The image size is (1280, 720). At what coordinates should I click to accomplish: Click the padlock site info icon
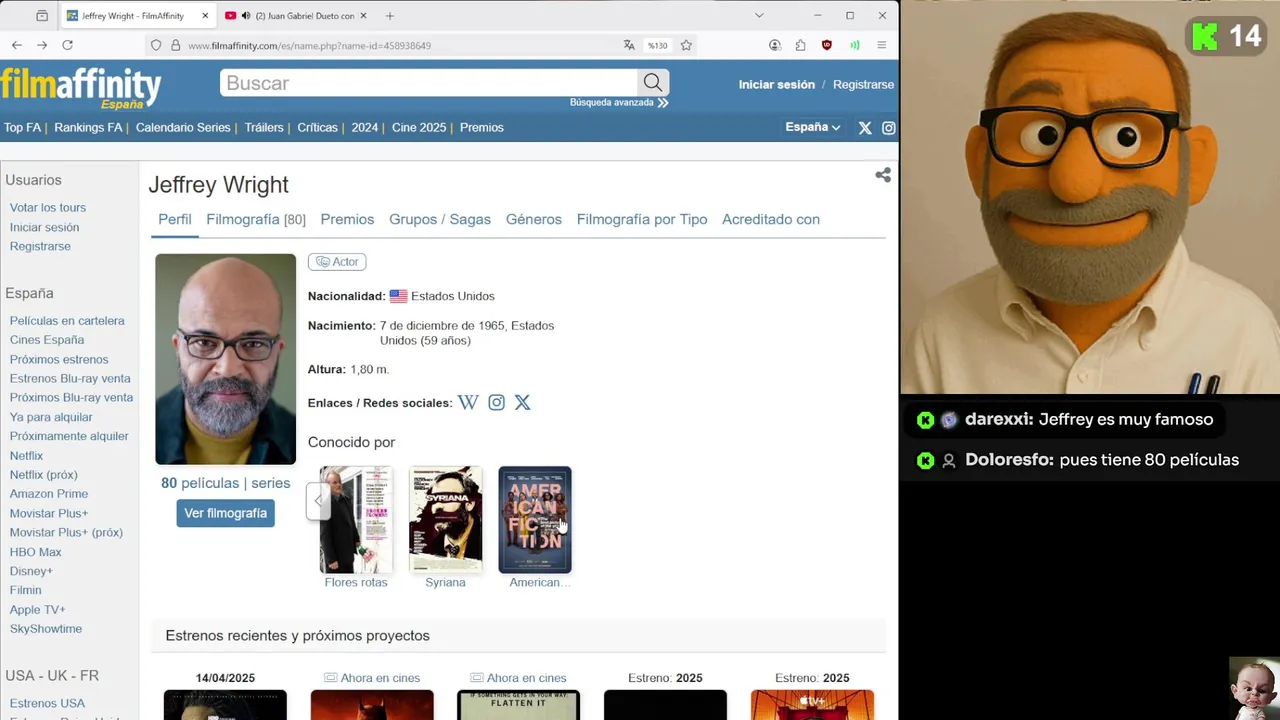(x=175, y=45)
